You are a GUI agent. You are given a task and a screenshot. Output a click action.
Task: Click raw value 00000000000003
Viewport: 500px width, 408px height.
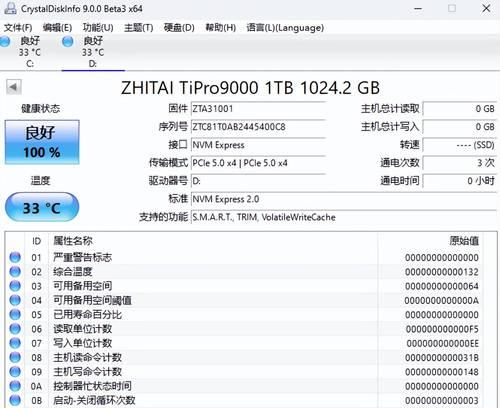[442, 400]
